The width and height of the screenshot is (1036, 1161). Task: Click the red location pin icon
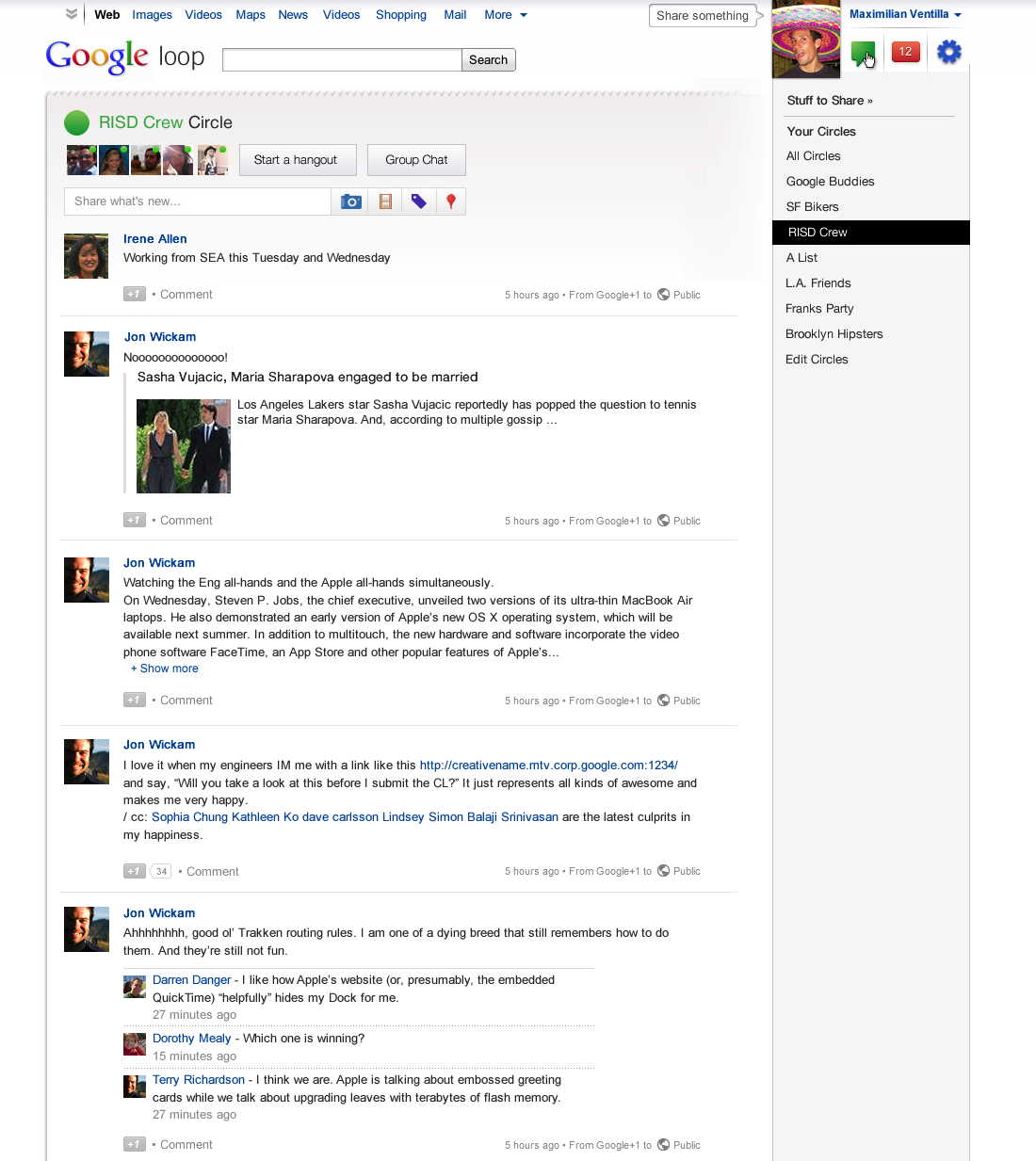(451, 202)
